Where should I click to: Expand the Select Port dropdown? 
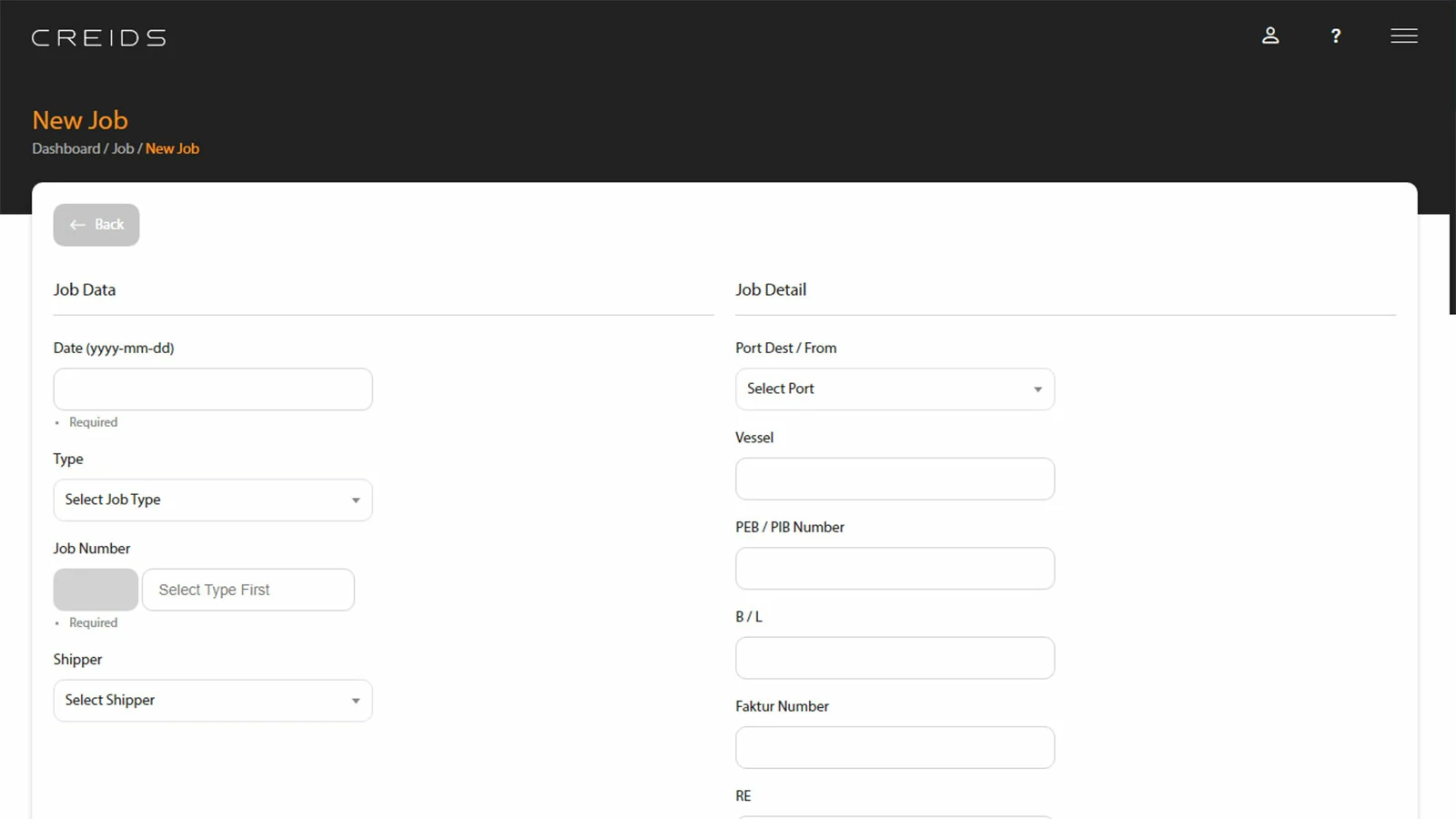[x=894, y=389]
